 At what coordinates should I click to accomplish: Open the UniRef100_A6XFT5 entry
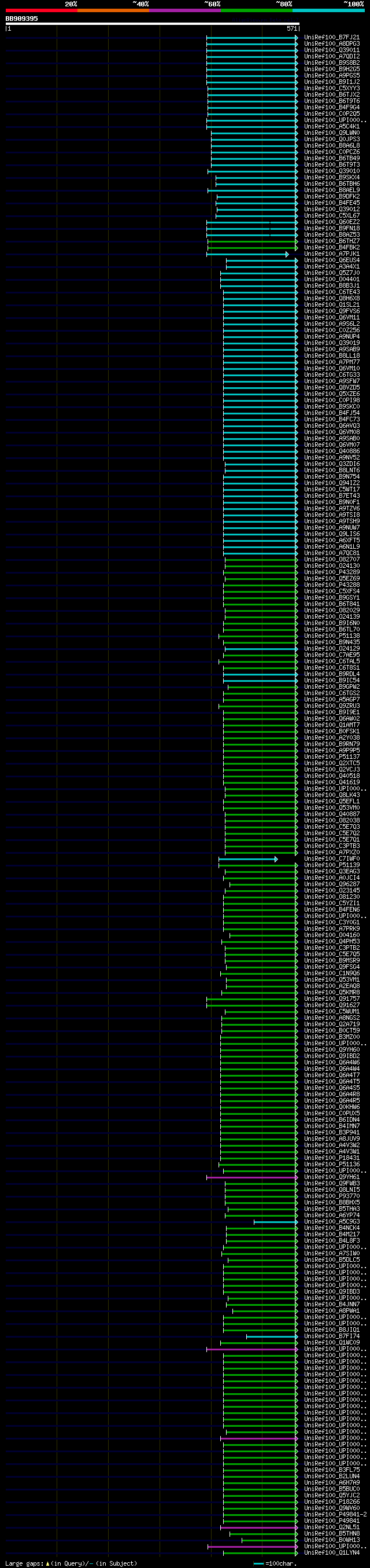pos(332,541)
